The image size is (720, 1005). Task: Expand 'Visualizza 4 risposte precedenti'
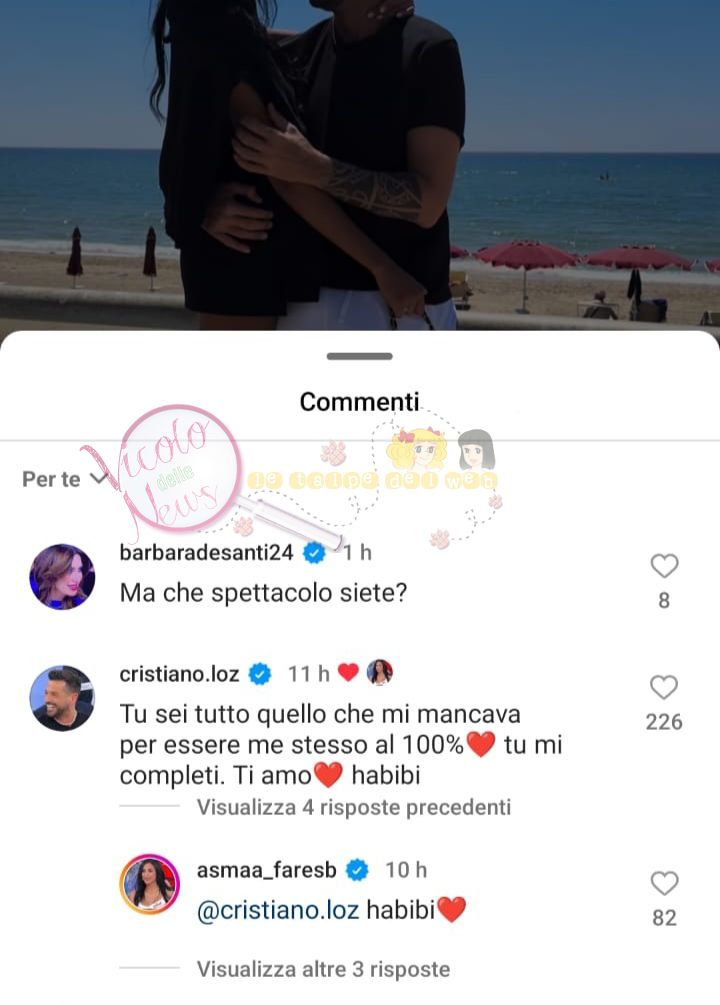tap(353, 807)
